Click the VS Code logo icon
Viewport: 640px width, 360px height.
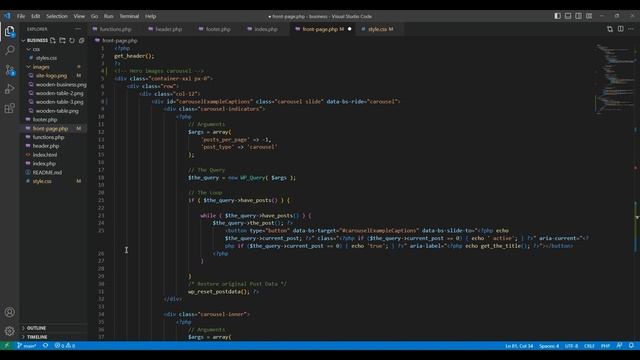(7, 16)
